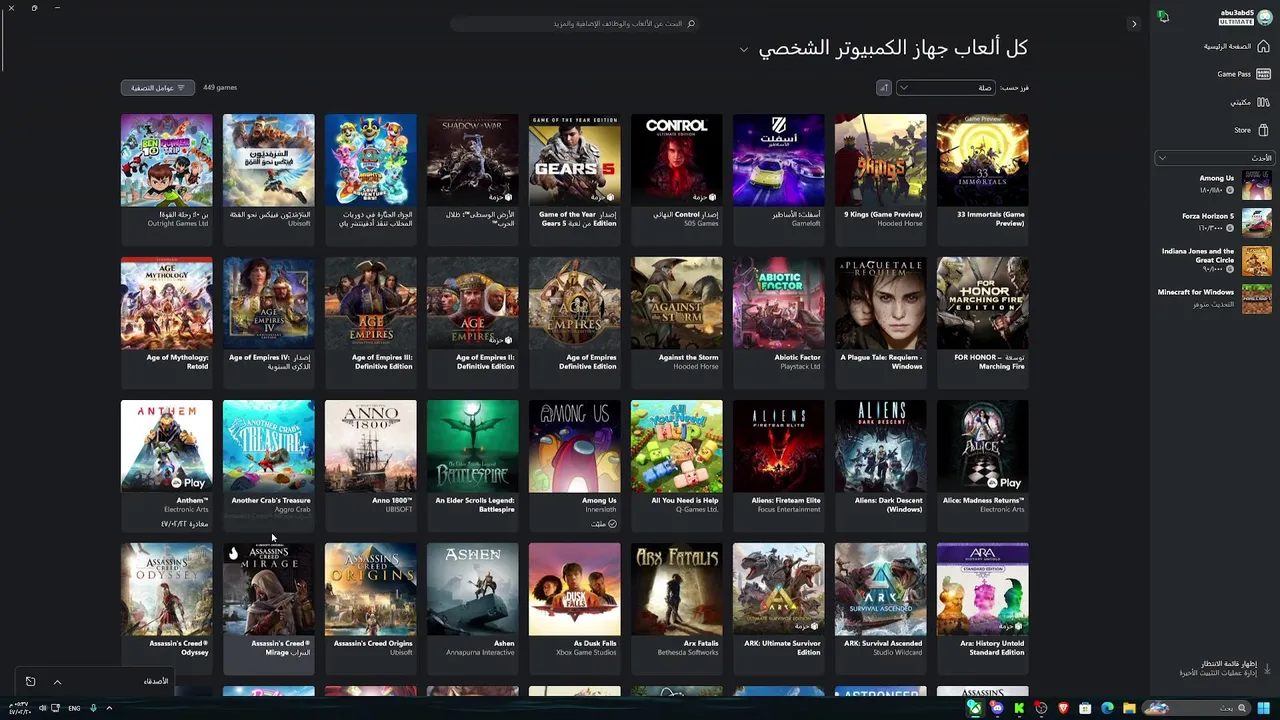Open 9 Kings Game Preview tile
1280x720 pixels.
[880, 178]
